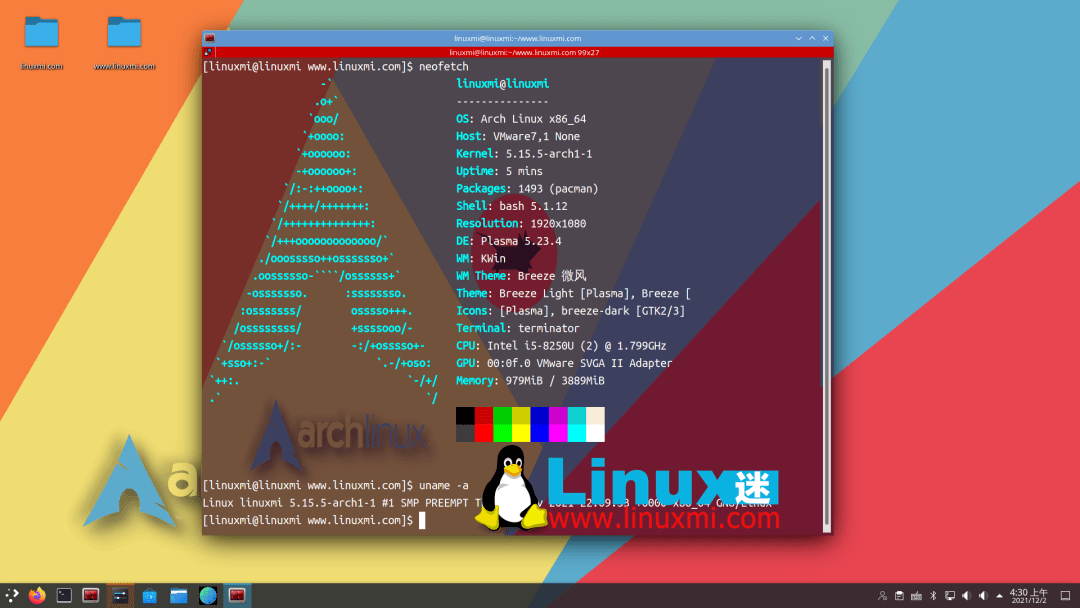1080x608 pixels.
Task: Open the window menu icon in Terminator titlebar
Action: coord(210,39)
